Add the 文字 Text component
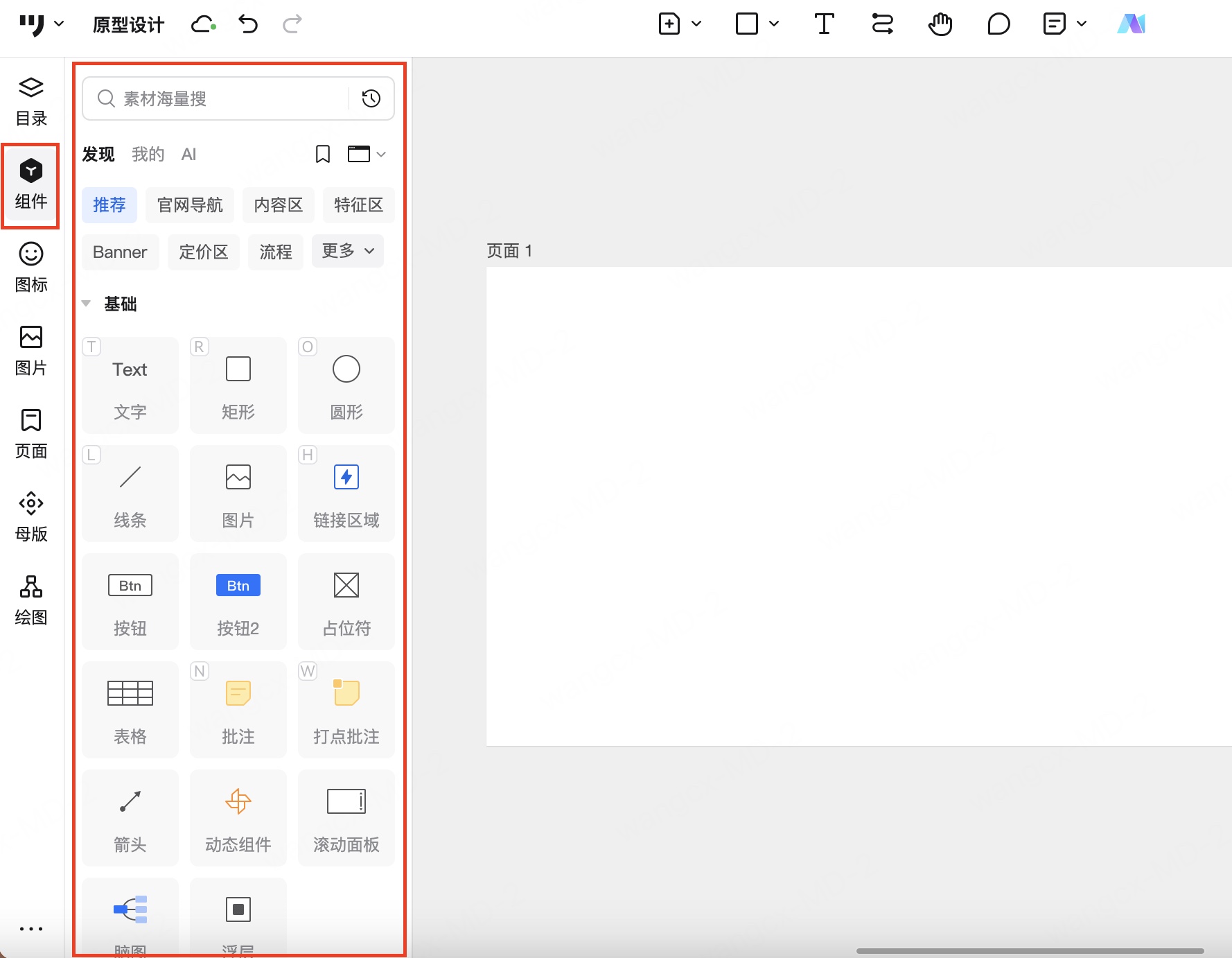The image size is (1232, 958). point(130,385)
